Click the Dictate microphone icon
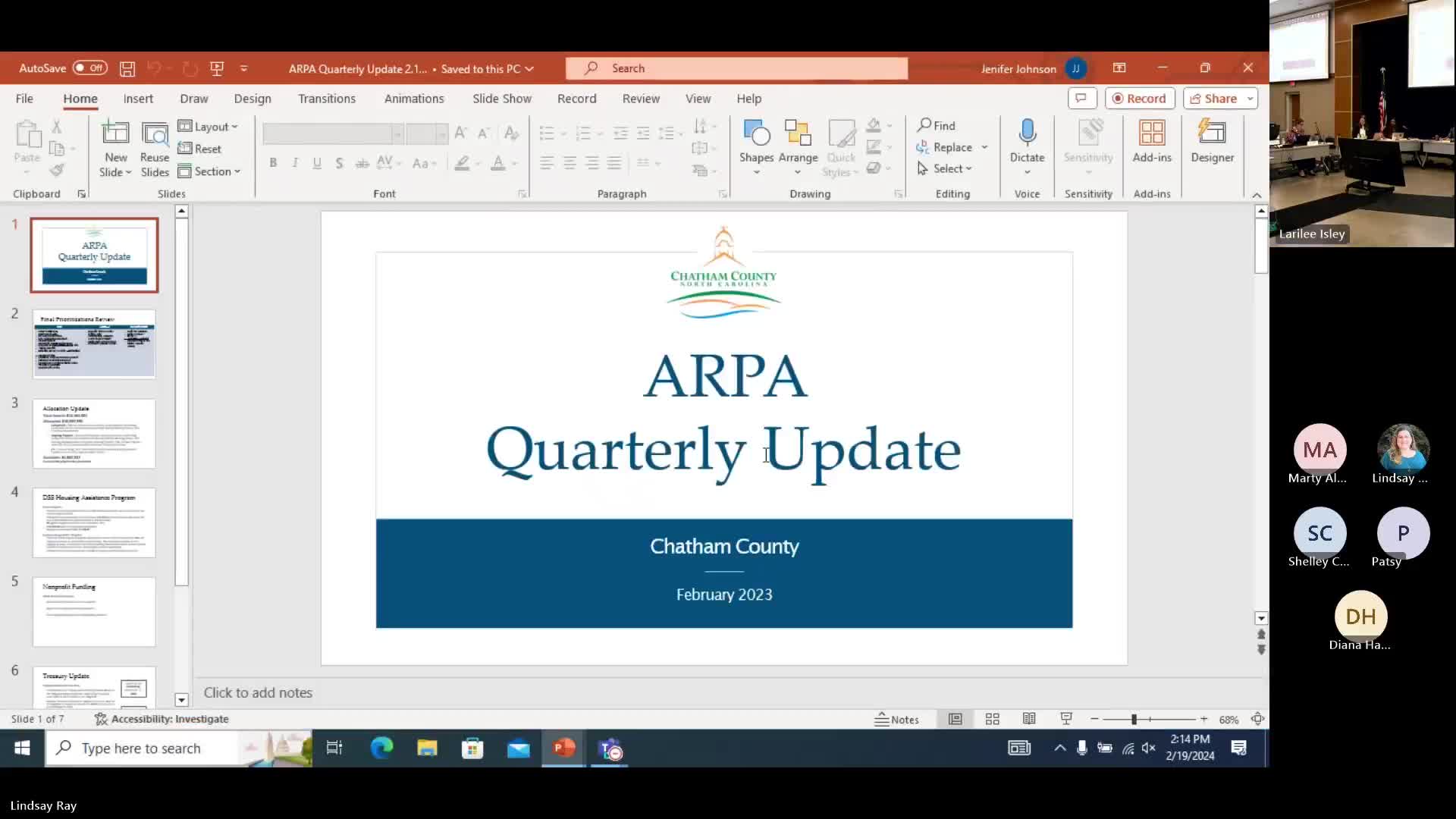This screenshot has width=1456, height=819. [1027, 133]
